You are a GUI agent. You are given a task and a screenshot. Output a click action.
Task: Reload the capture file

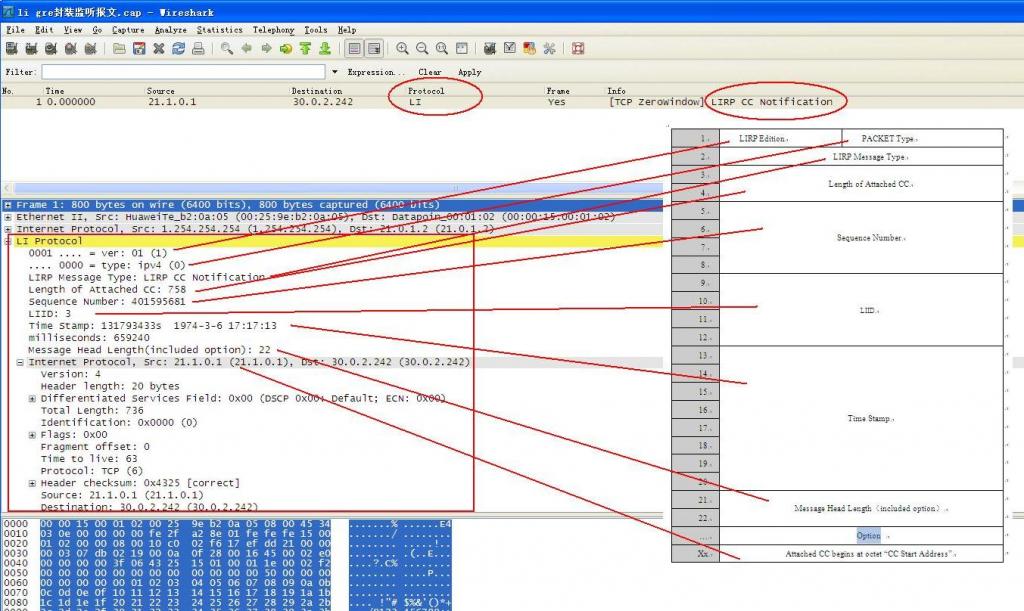click(x=178, y=48)
